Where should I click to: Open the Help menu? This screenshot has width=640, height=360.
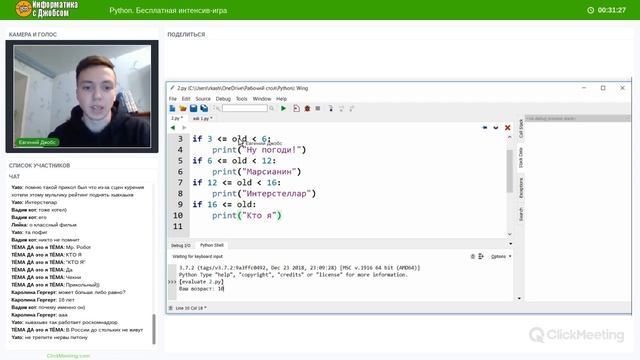pos(282,99)
